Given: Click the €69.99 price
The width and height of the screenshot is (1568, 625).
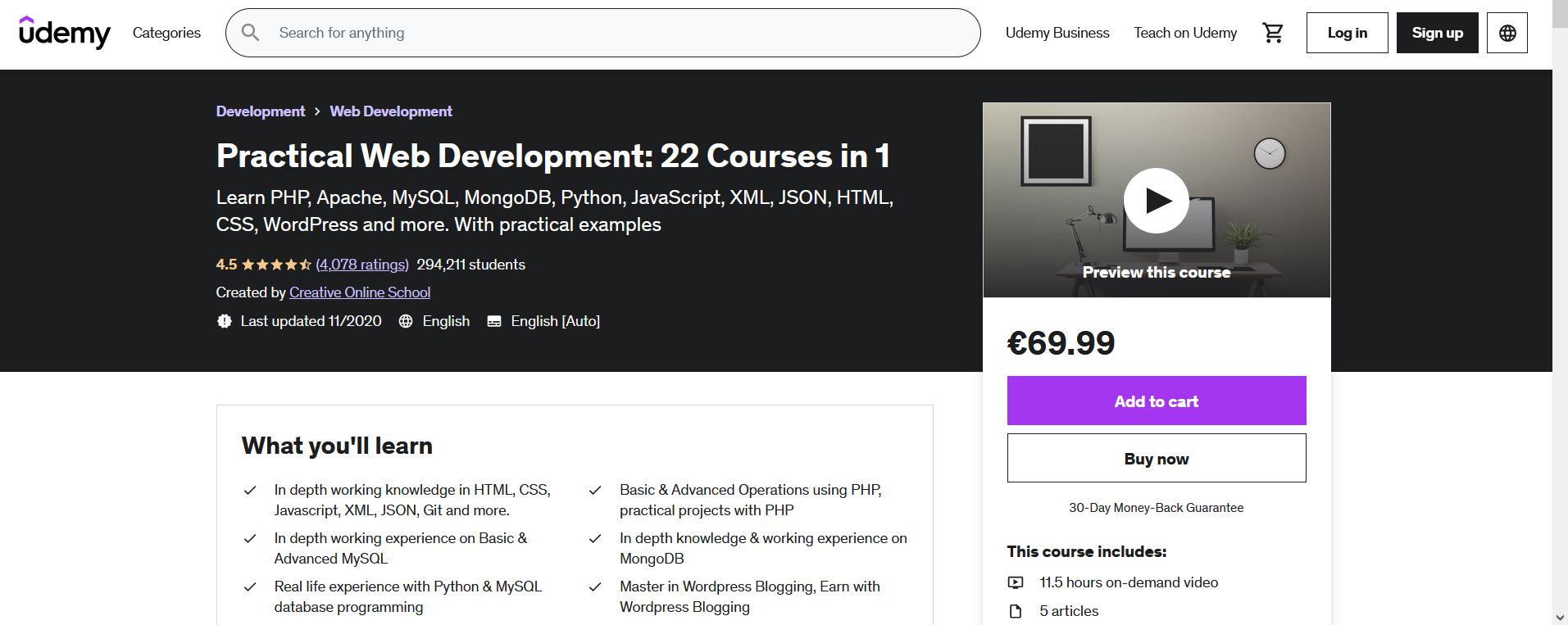Looking at the screenshot, I should (1061, 342).
